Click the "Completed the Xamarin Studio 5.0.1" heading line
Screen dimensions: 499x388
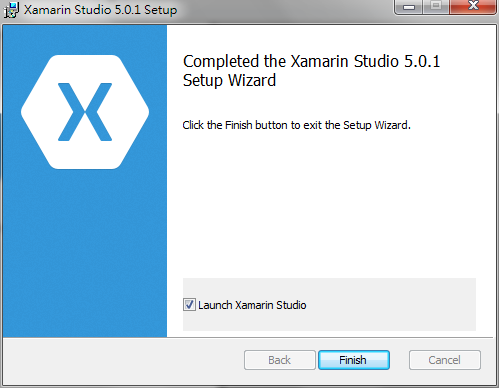point(311,61)
